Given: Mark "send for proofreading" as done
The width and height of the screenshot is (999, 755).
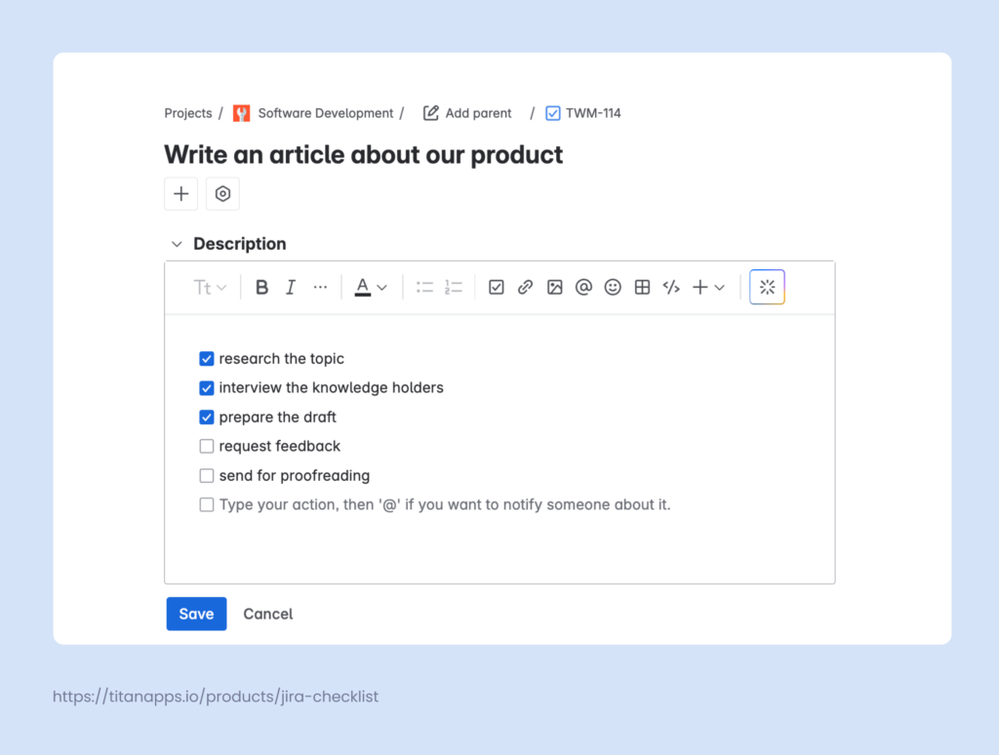Looking at the screenshot, I should coord(206,475).
